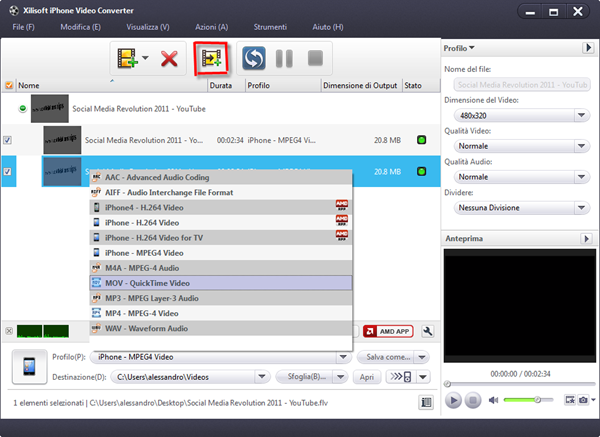The width and height of the screenshot is (600, 437).
Task: Click the Stop toolbar button
Action: point(315,58)
